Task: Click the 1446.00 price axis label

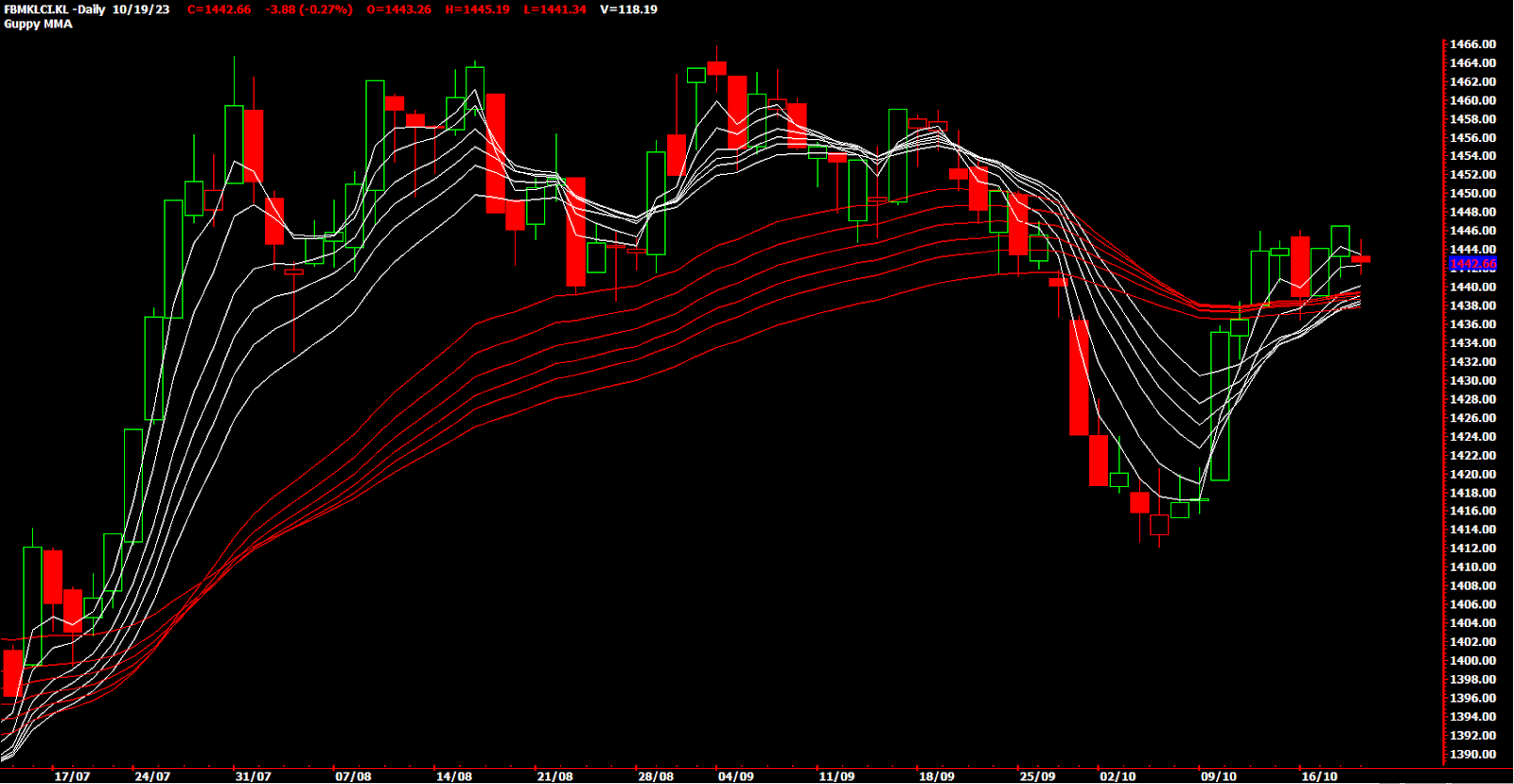Action: (x=1472, y=231)
